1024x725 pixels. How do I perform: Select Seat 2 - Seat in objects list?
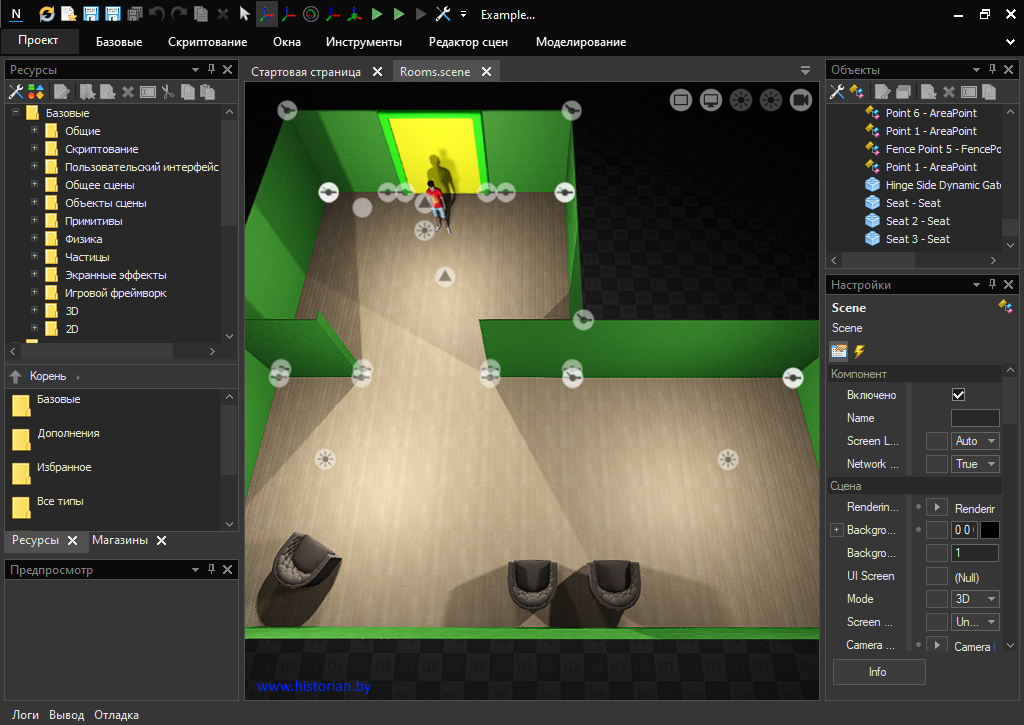pyautogui.click(x=917, y=221)
